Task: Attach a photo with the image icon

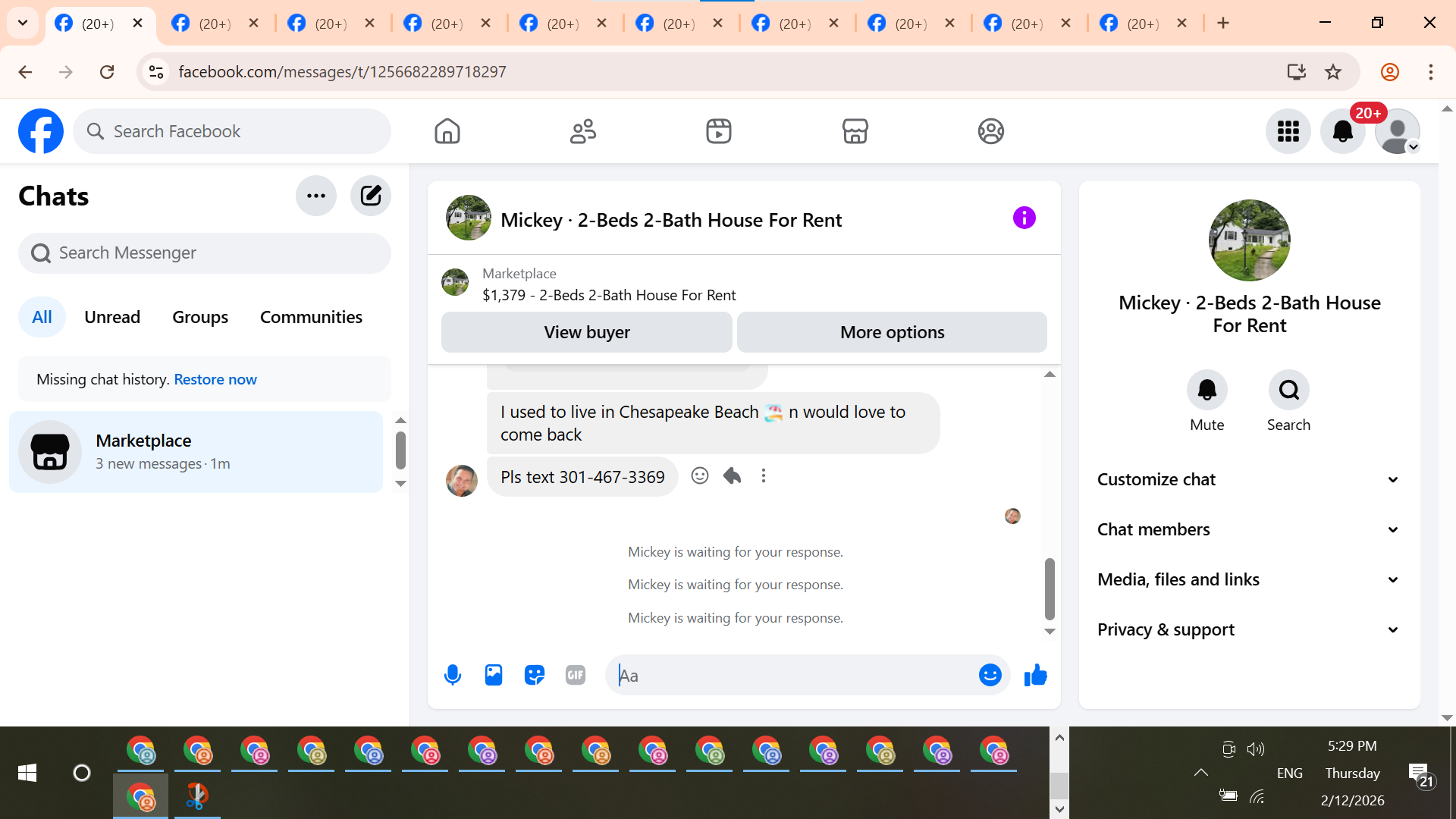Action: coord(494,675)
